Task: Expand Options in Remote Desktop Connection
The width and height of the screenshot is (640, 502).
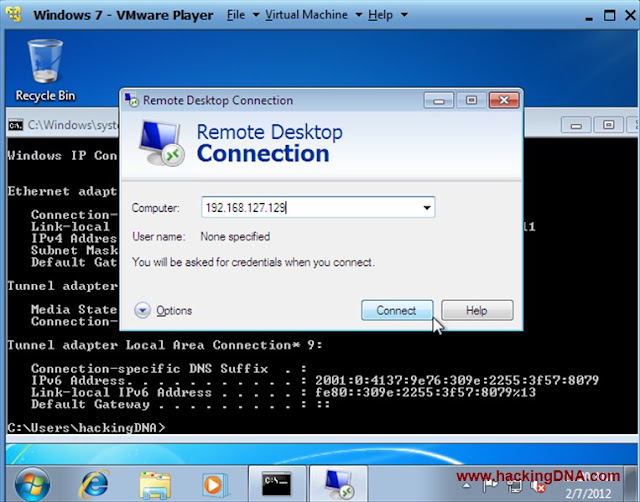Action: point(163,311)
